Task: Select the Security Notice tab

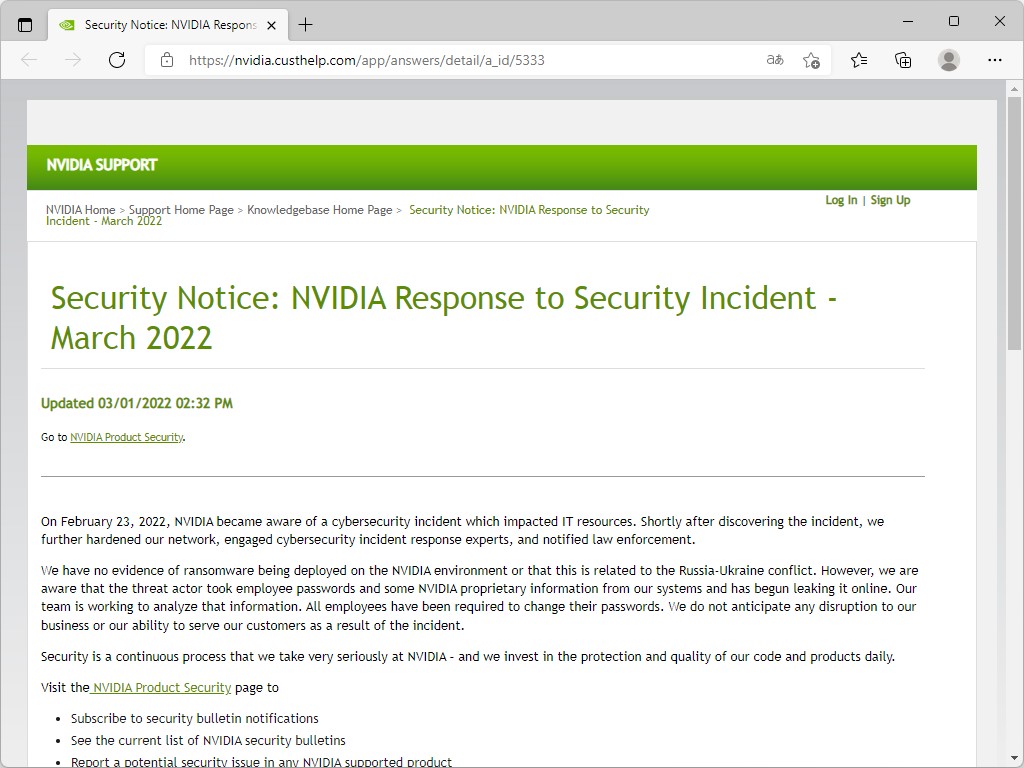Action: tap(168, 25)
